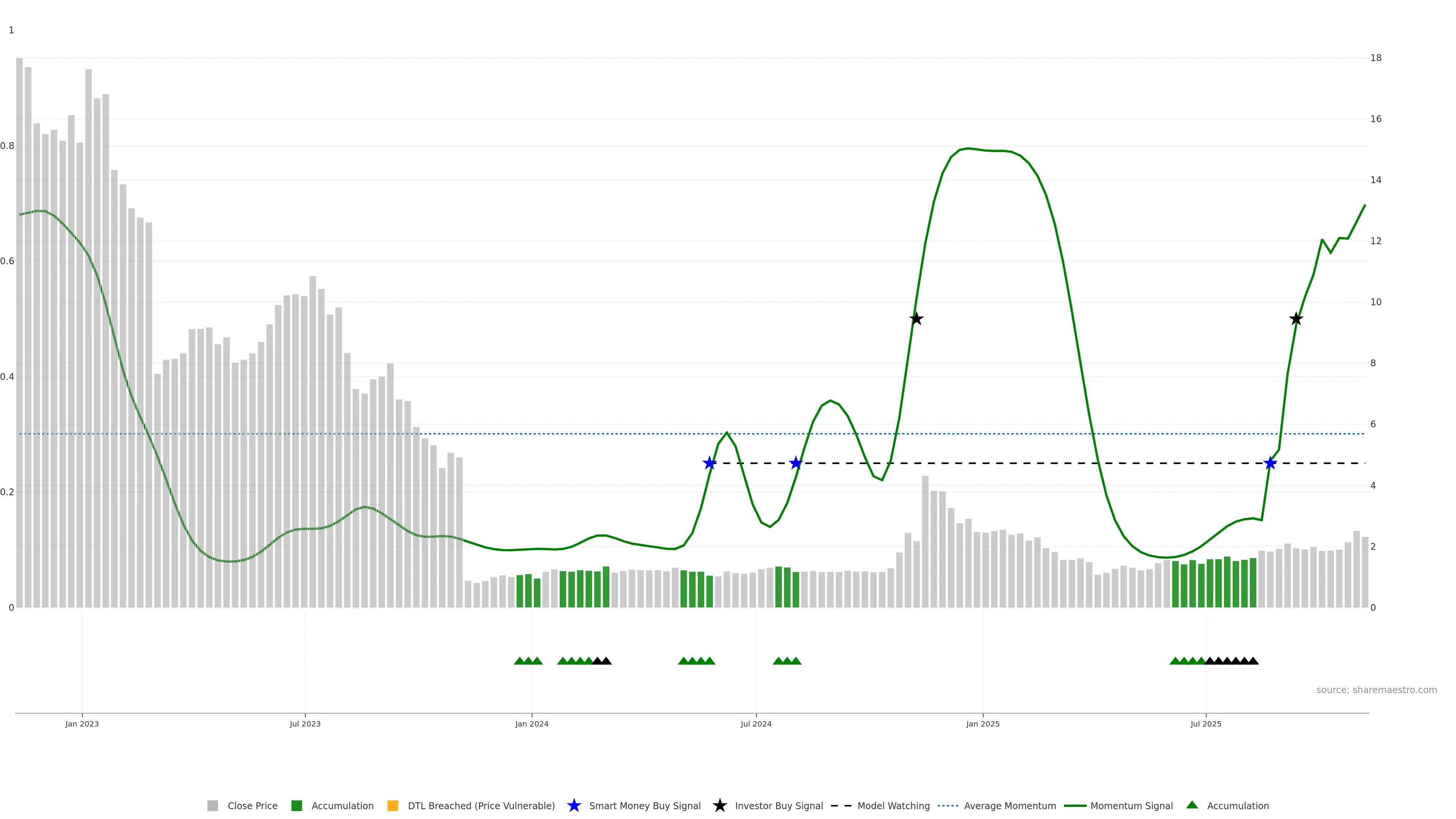Click the blue Smart Money star in legend
Viewport: 1456px width, 819px height.
(574, 805)
